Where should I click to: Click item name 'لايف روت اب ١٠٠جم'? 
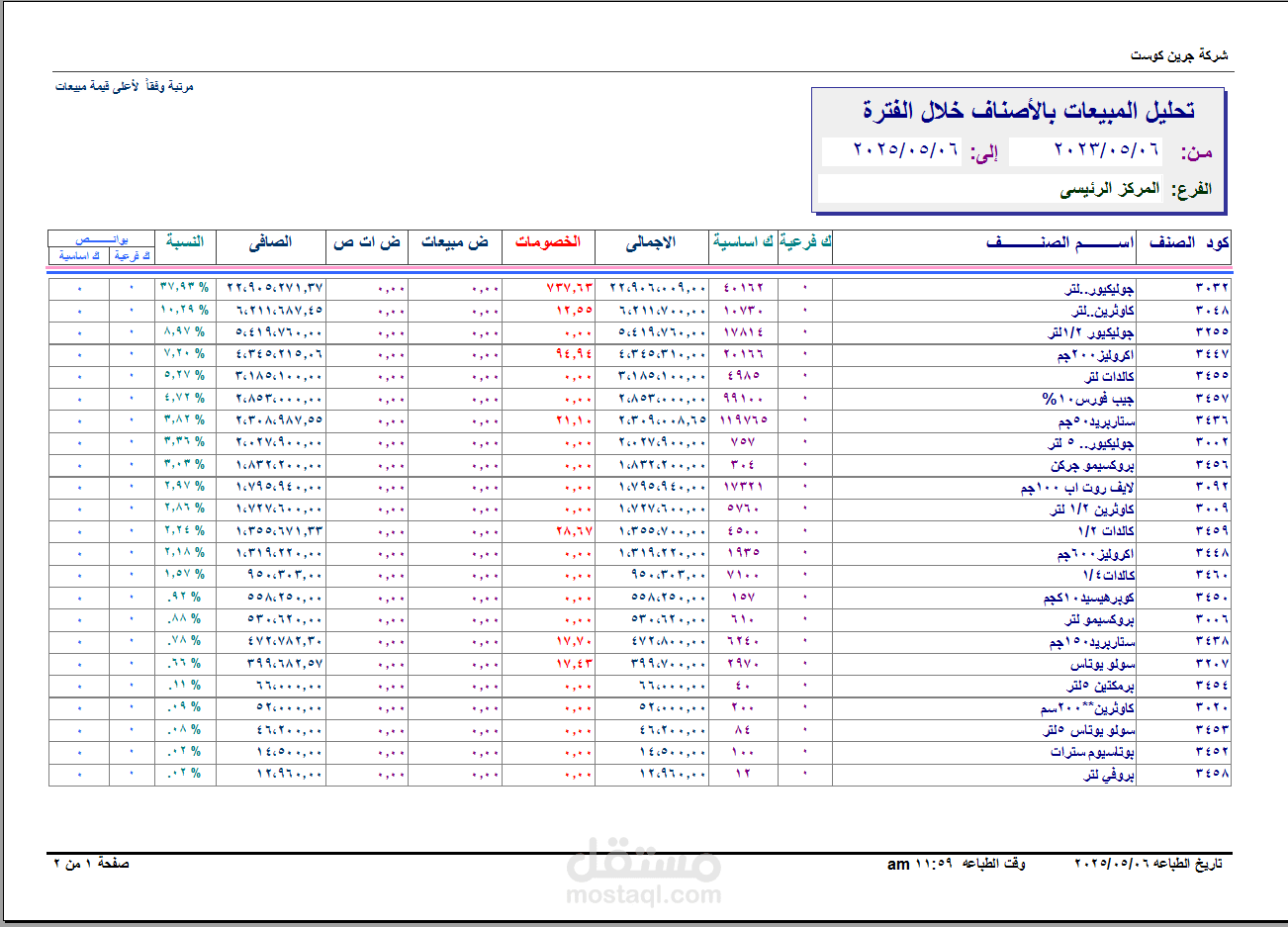1077,488
